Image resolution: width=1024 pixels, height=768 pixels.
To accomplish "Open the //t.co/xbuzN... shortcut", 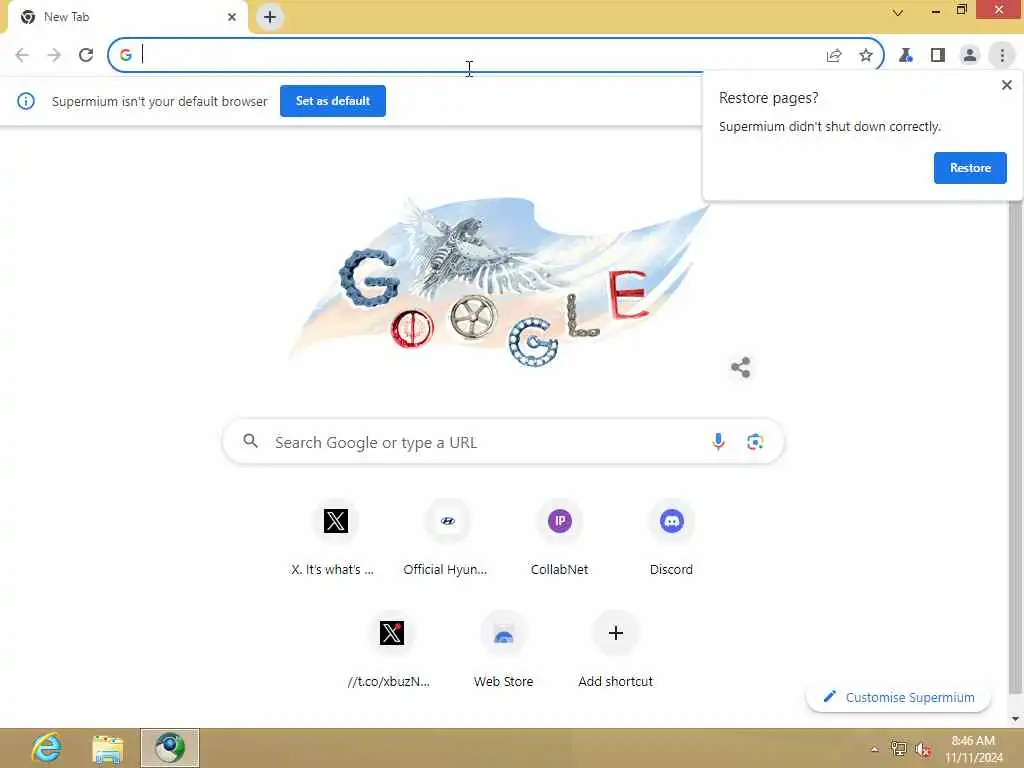I will pyautogui.click(x=391, y=650).
